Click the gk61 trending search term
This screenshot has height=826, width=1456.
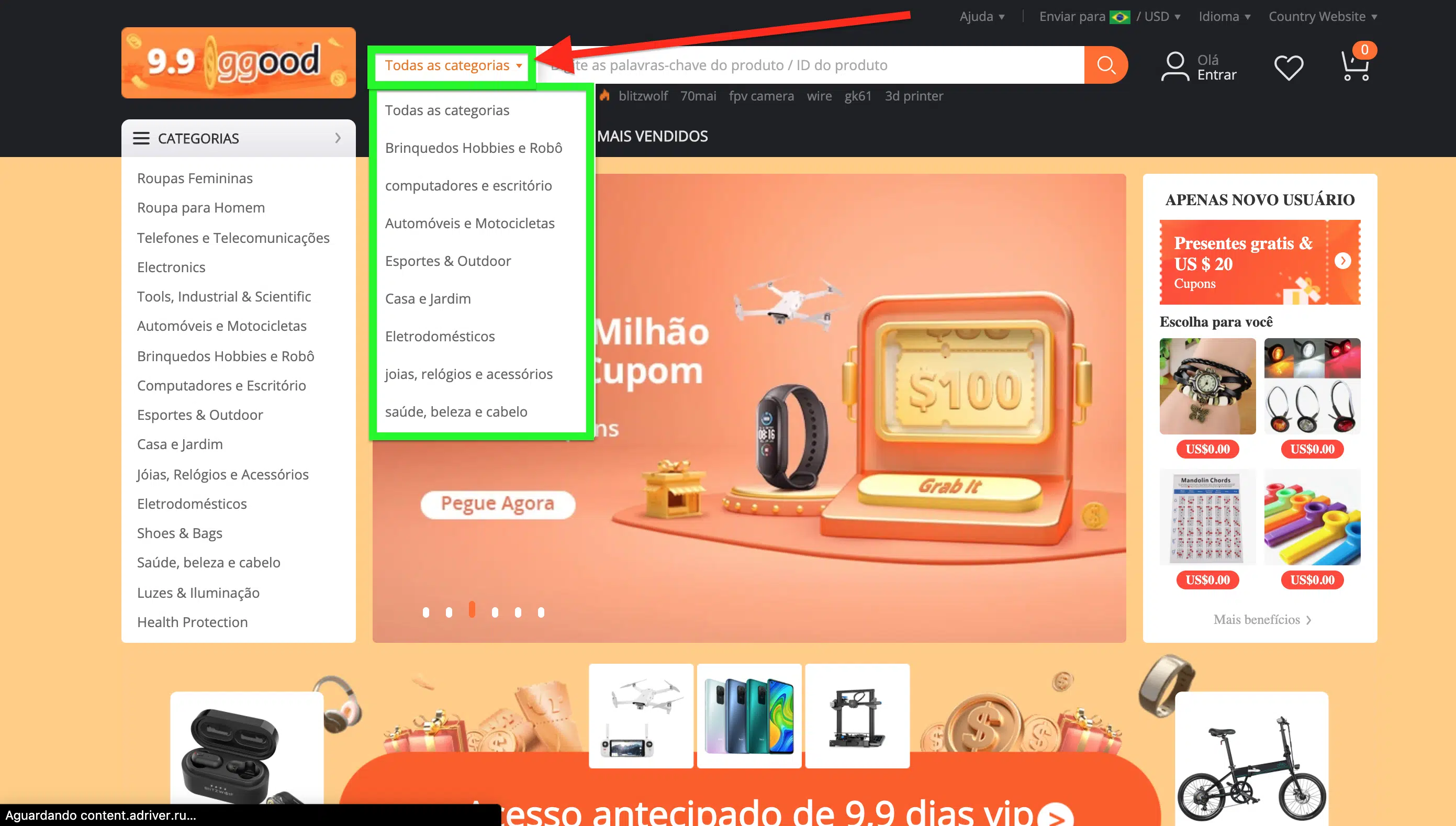[x=858, y=96]
